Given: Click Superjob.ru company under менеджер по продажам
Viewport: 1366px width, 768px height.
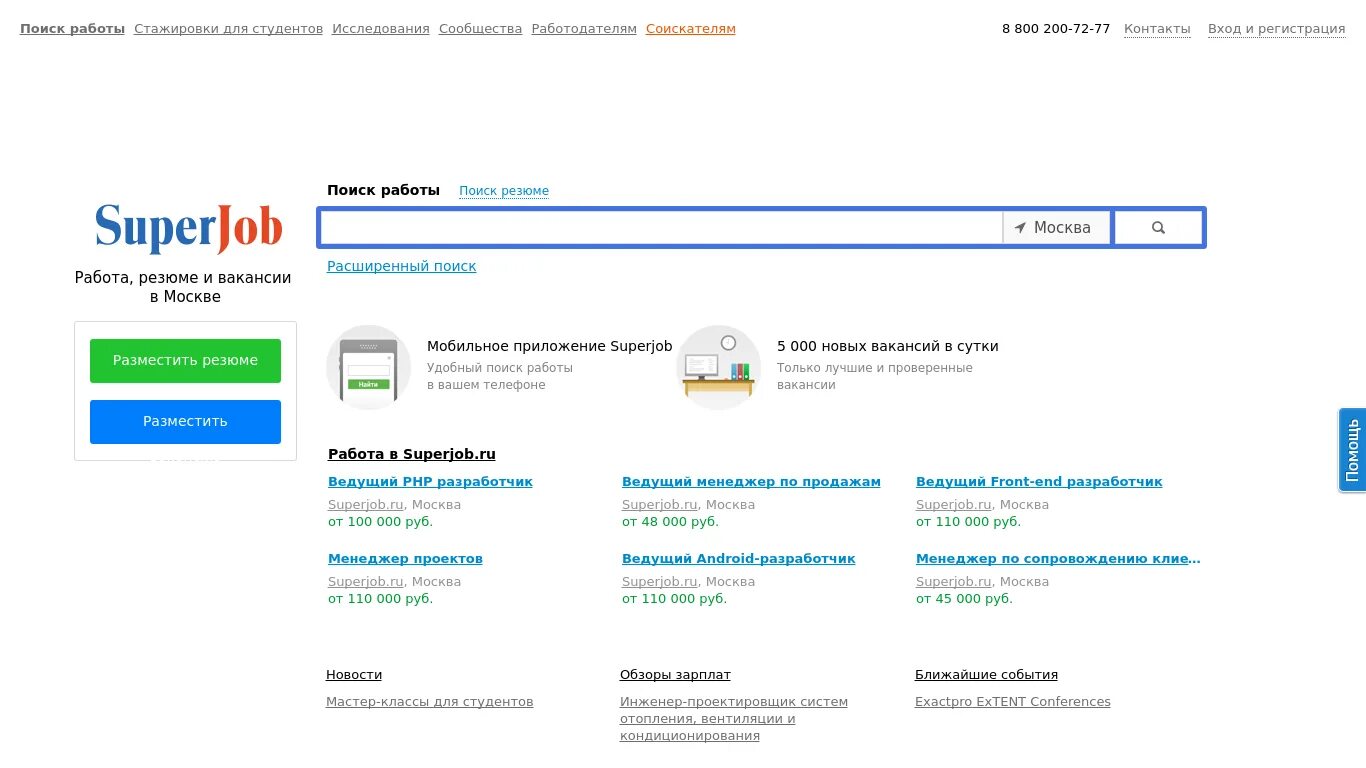Looking at the screenshot, I should pos(660,505).
